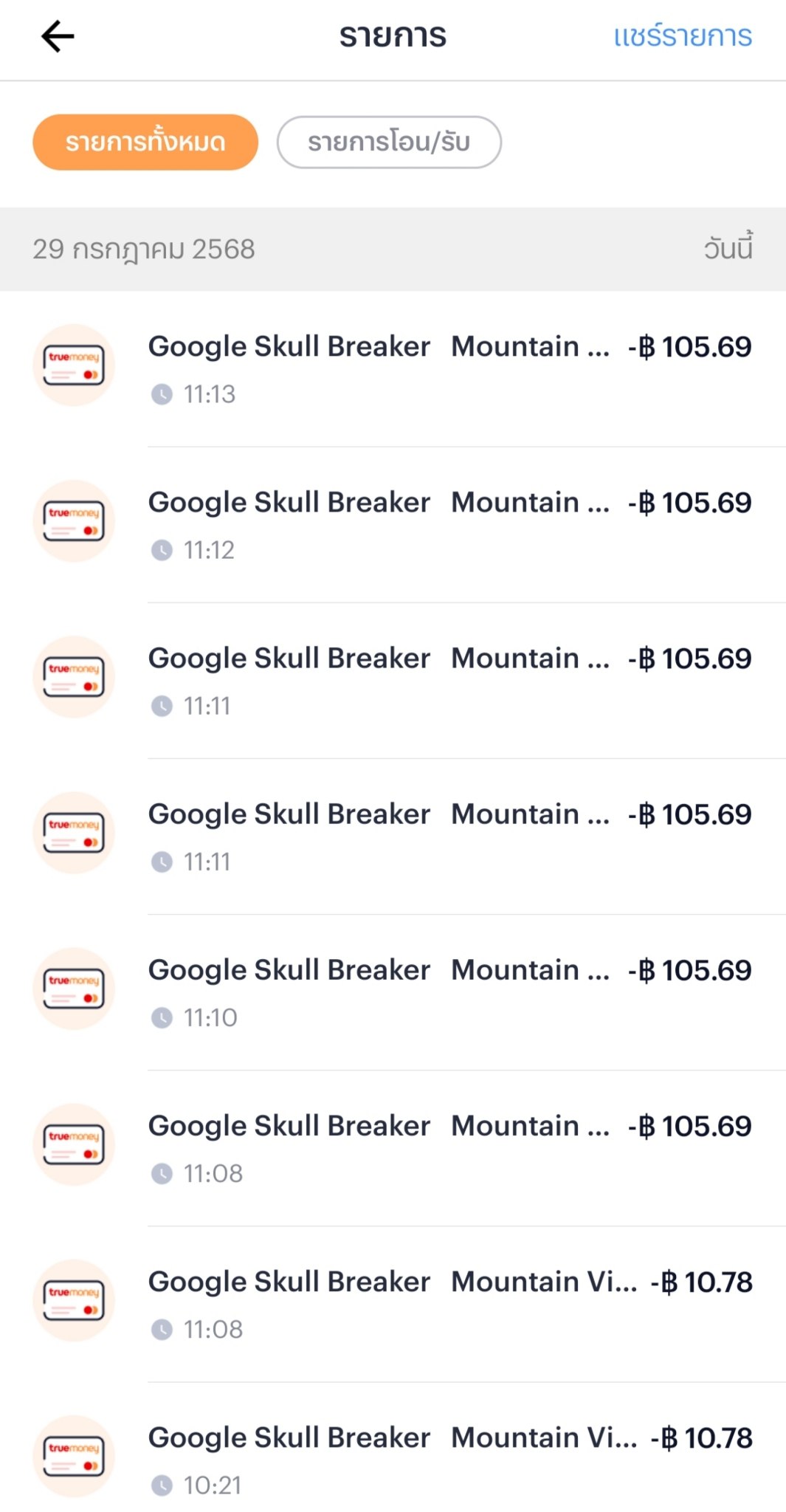
Task: Tap TrueMoney card icon for 11:12 transaction
Action: click(74, 521)
